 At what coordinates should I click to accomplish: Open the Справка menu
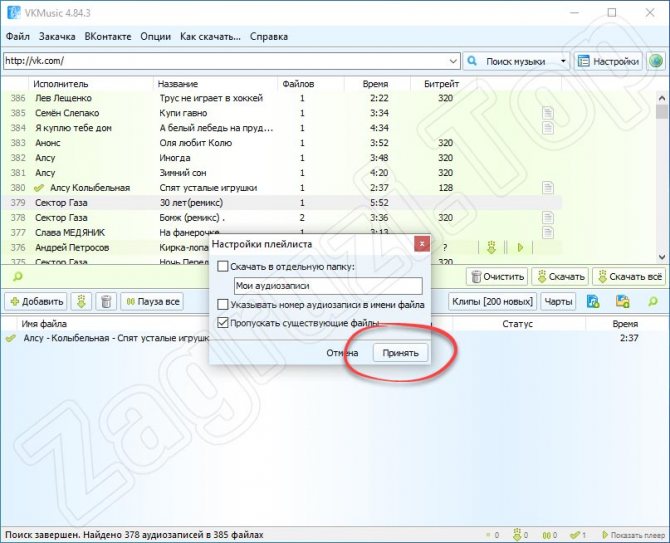coord(269,37)
